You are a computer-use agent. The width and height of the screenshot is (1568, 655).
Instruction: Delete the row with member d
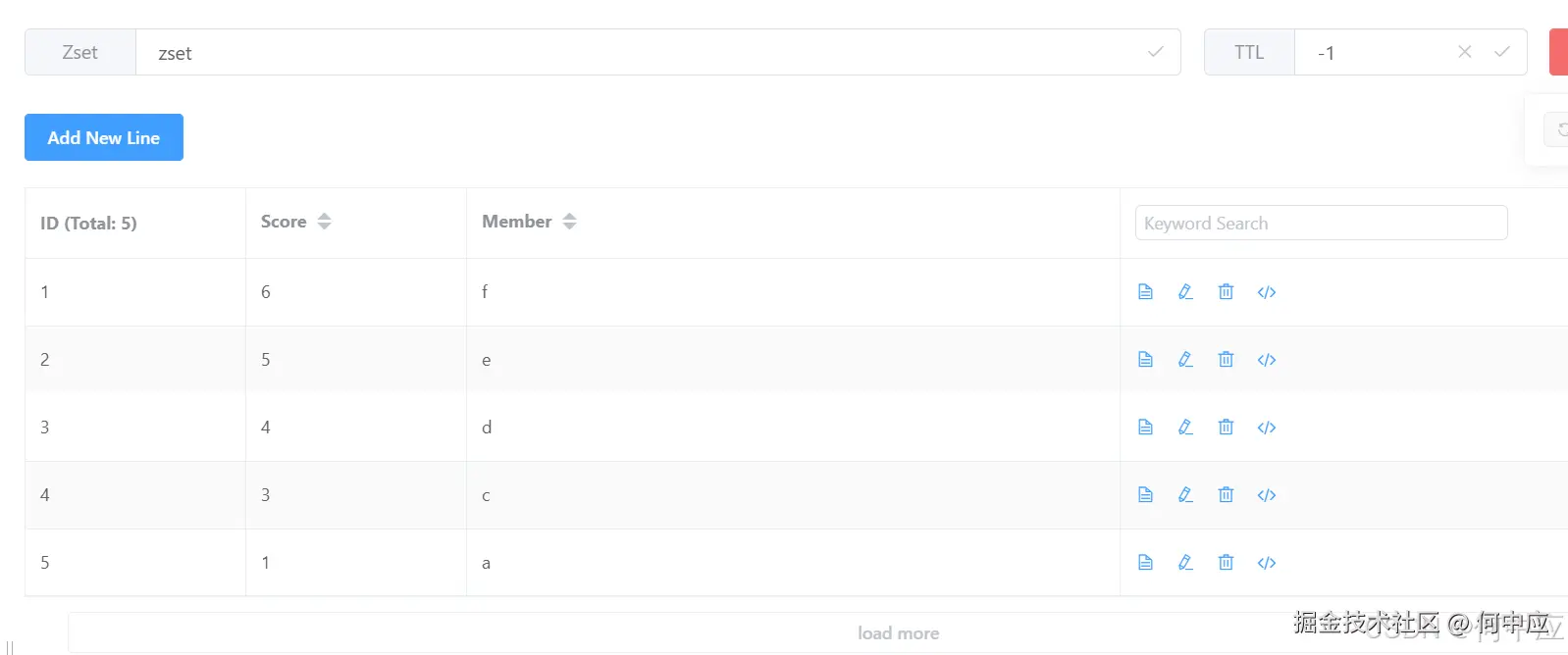click(x=1226, y=428)
